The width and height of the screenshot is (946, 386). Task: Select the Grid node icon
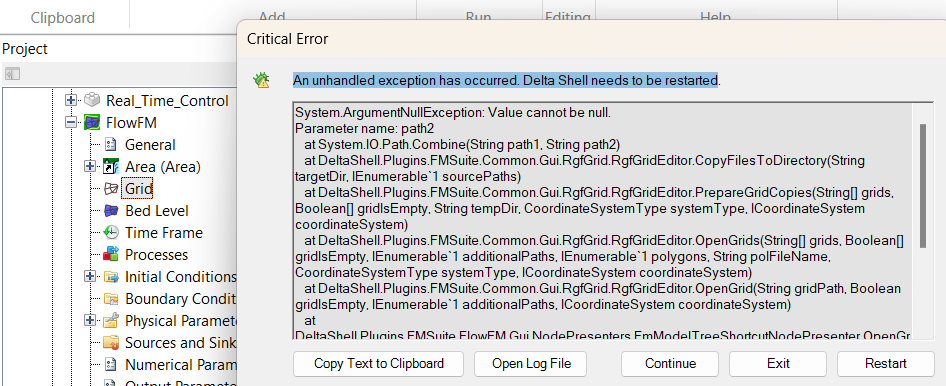coord(110,189)
